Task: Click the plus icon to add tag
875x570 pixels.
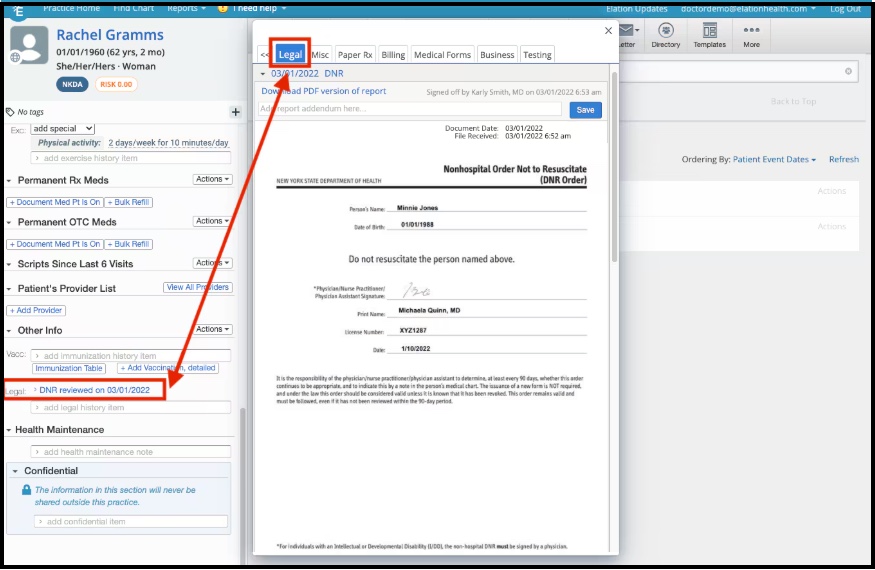Action: [x=235, y=112]
